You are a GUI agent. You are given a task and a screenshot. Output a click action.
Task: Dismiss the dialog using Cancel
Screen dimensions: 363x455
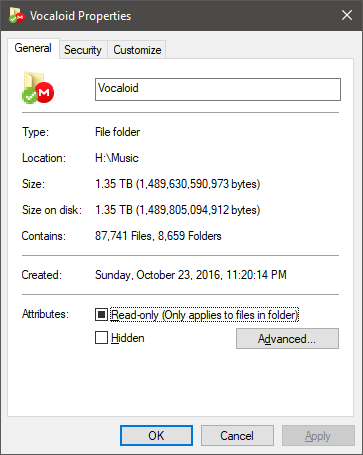pos(237,435)
